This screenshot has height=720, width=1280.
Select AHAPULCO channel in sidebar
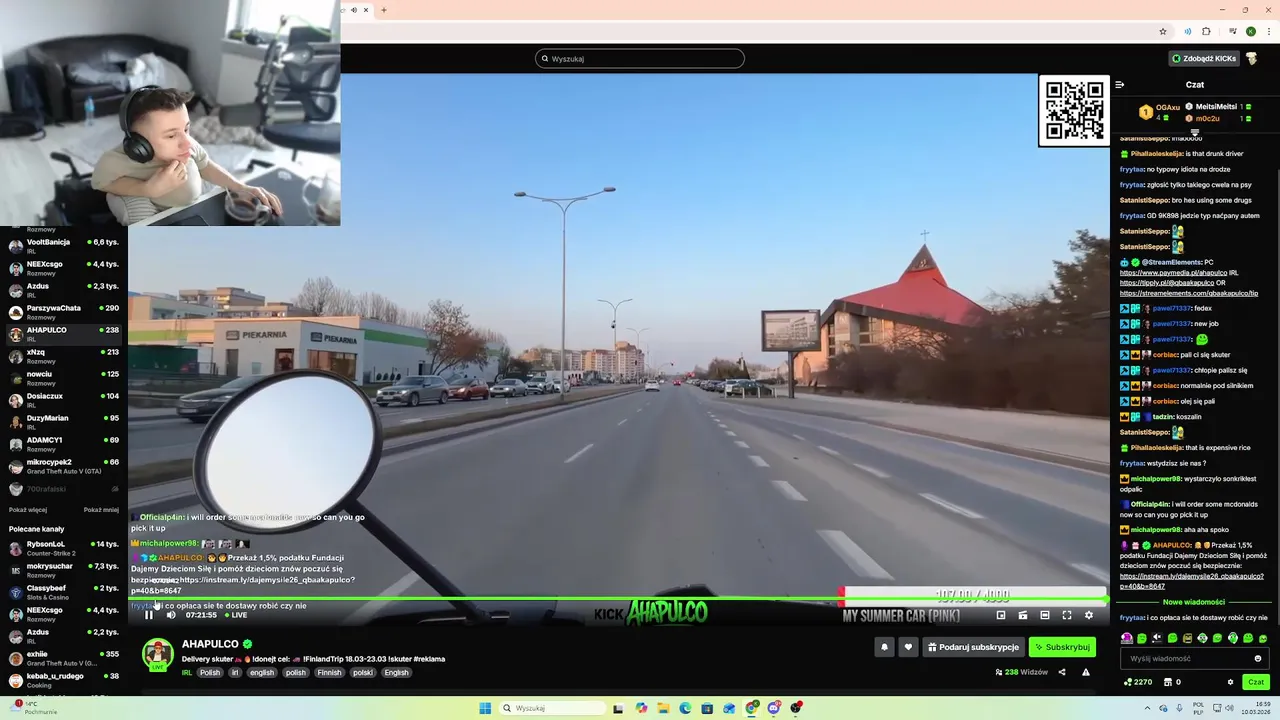64,334
